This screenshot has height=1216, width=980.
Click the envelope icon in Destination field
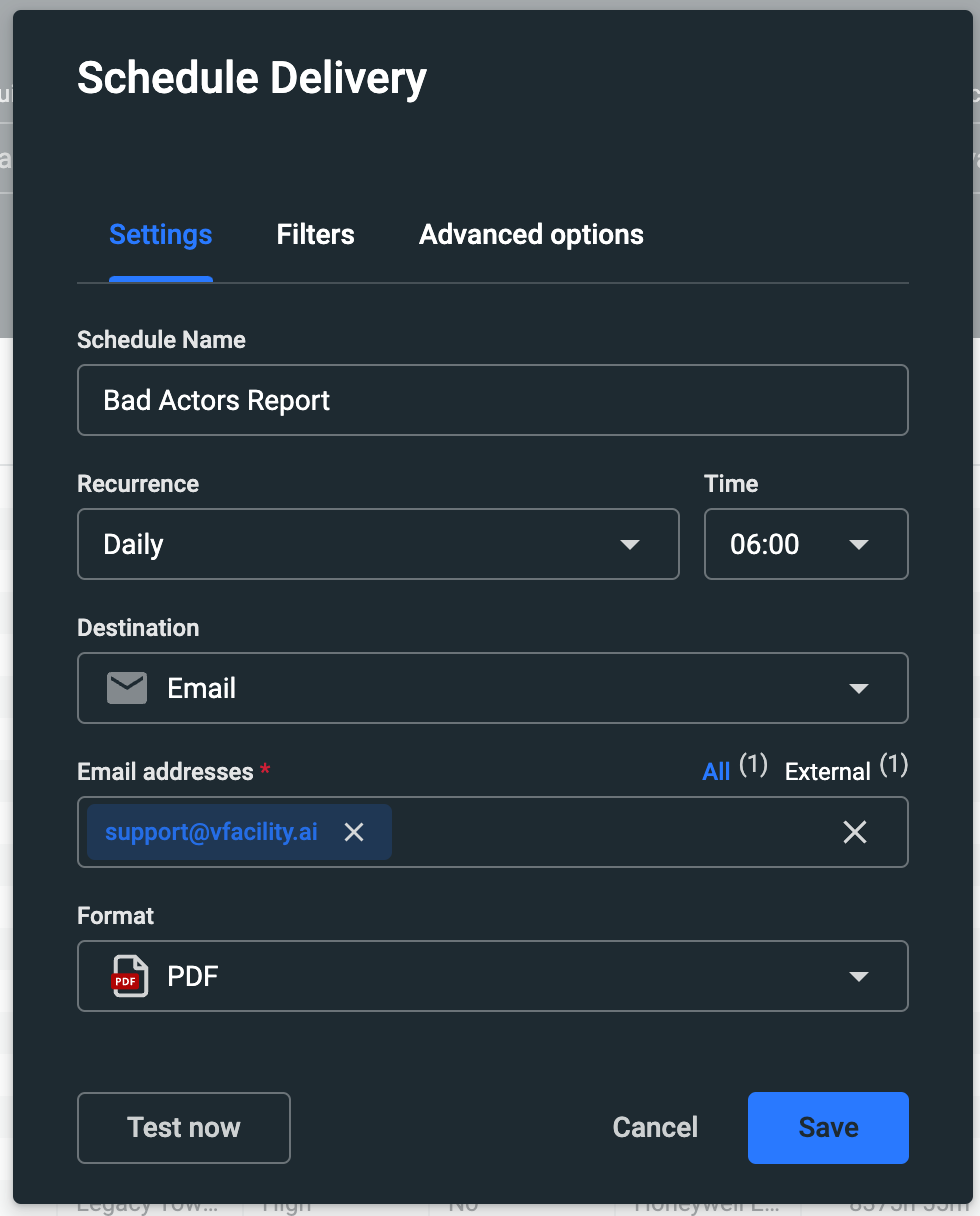pyautogui.click(x=127, y=688)
